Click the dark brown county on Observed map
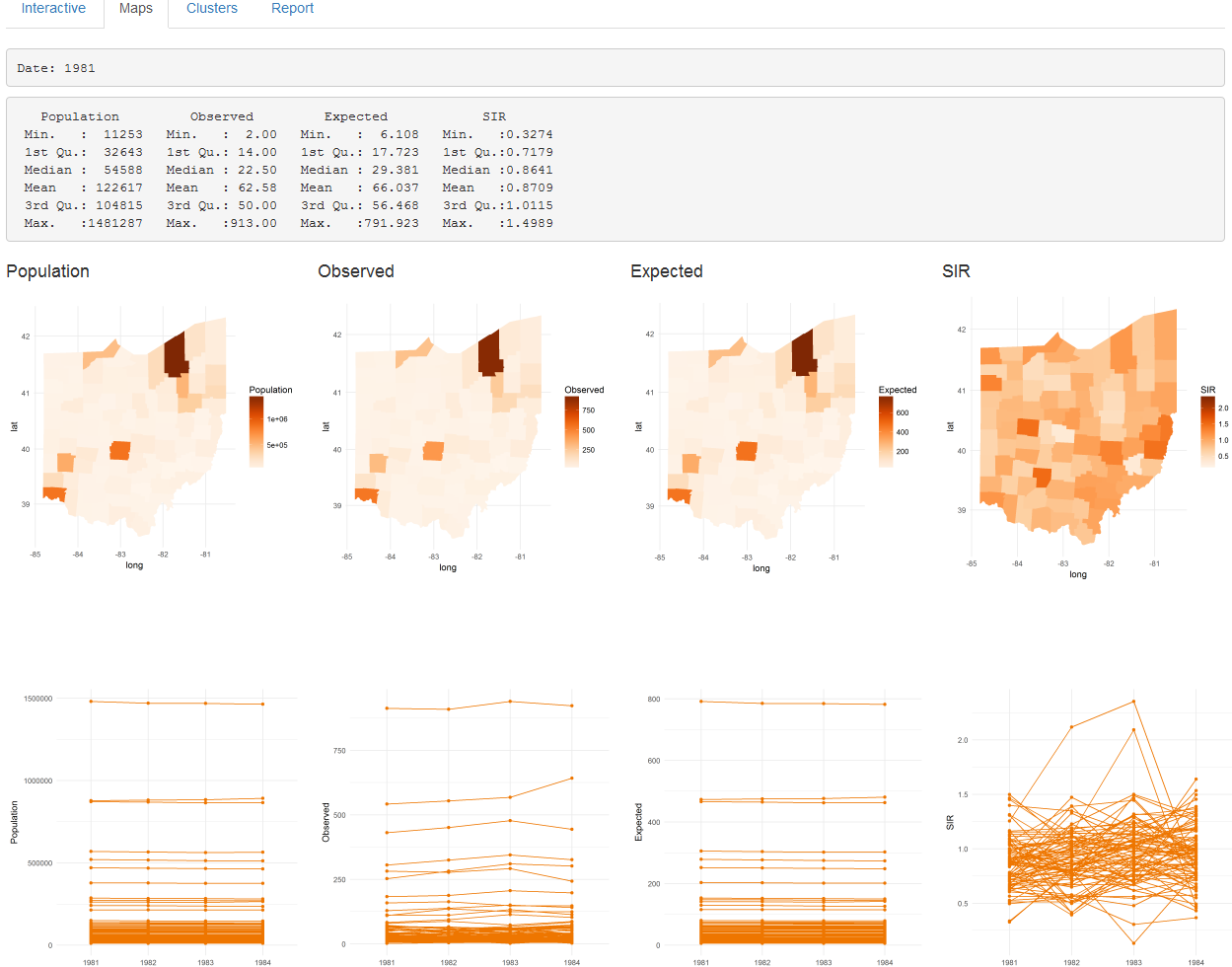The width and height of the screenshot is (1232, 967). [488, 351]
